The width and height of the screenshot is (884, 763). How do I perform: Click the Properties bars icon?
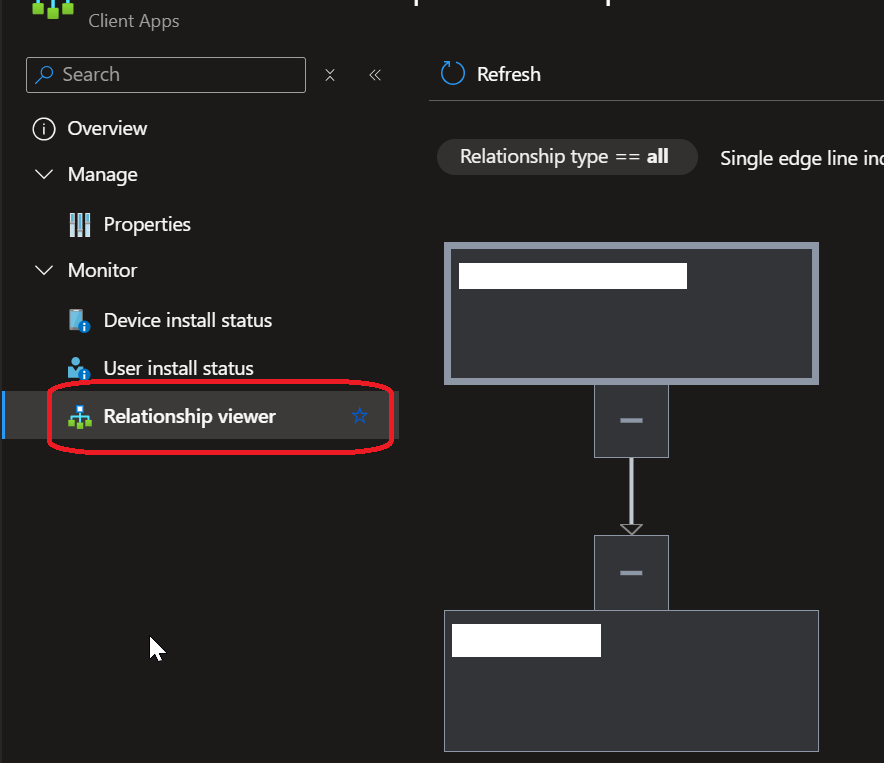pyautogui.click(x=79, y=225)
